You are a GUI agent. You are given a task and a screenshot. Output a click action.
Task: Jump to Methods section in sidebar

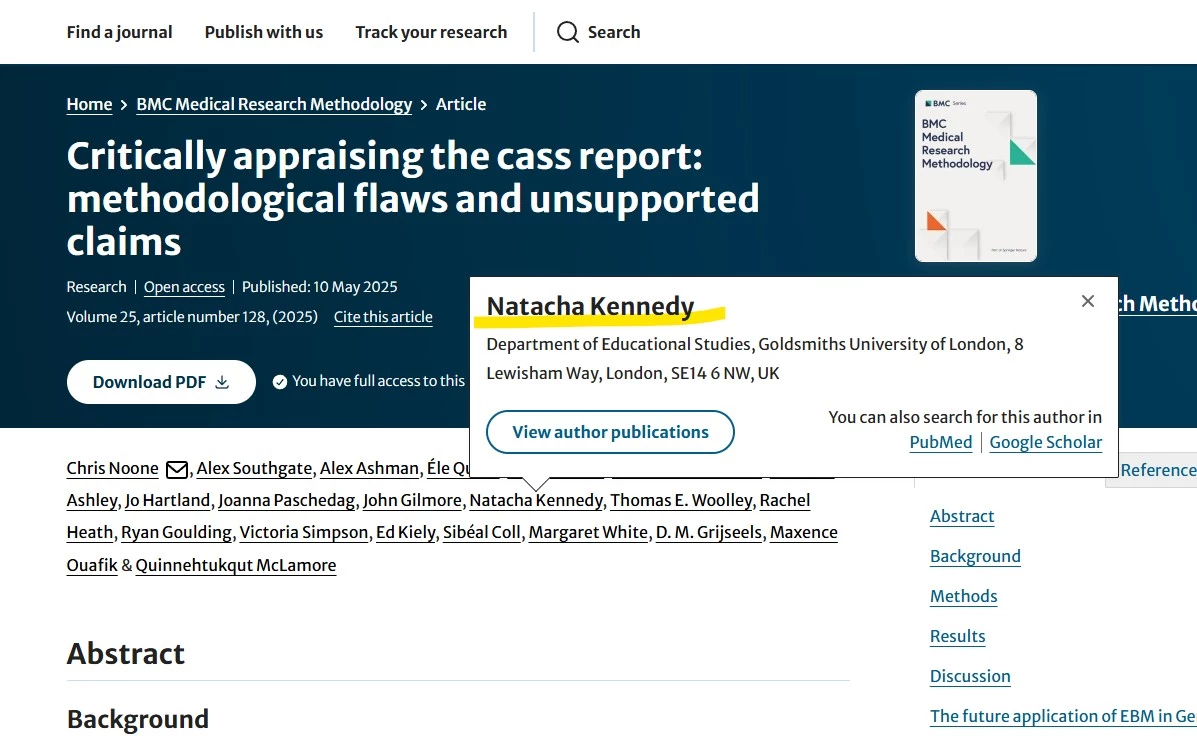coord(963,596)
